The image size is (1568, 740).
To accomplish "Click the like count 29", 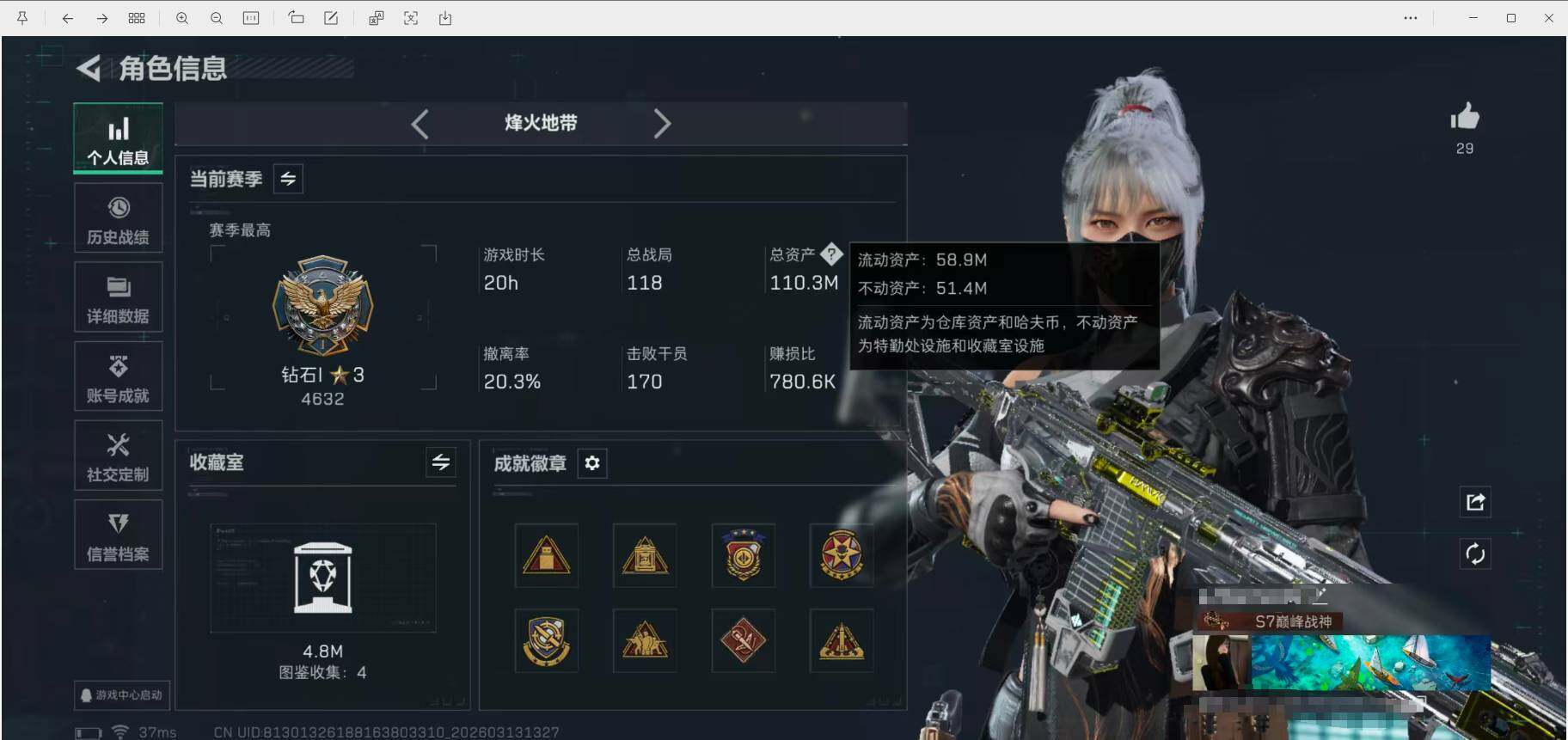I will (x=1465, y=149).
